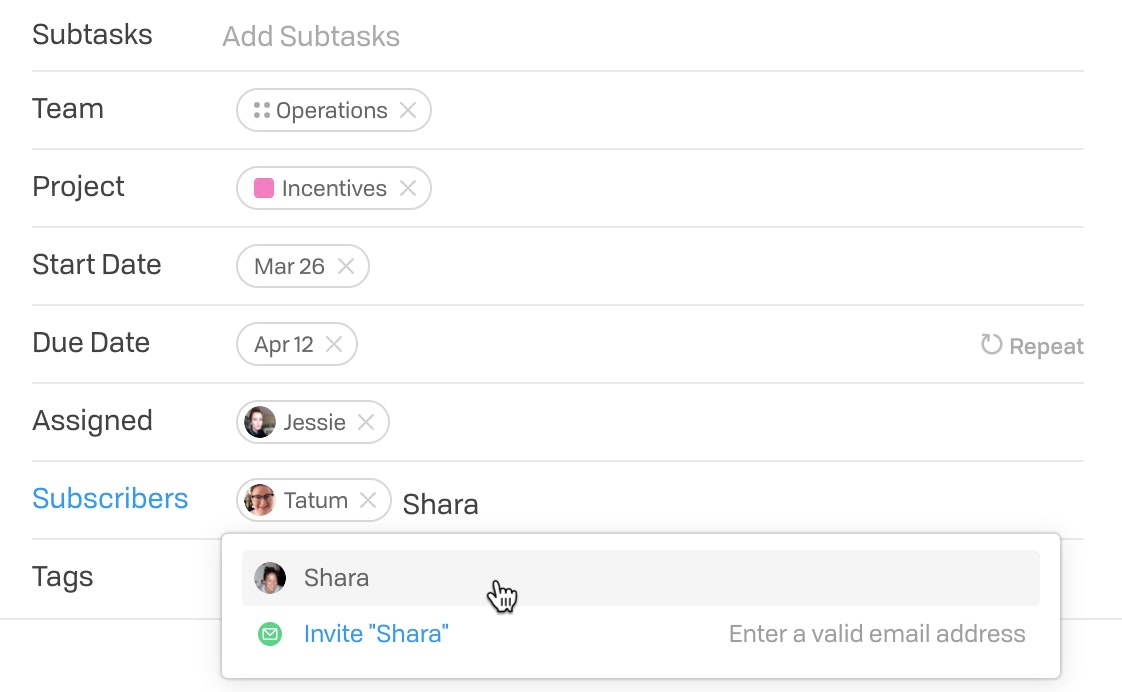Click the Shara text in subscribers input
This screenshot has width=1122, height=692.
coord(441,505)
